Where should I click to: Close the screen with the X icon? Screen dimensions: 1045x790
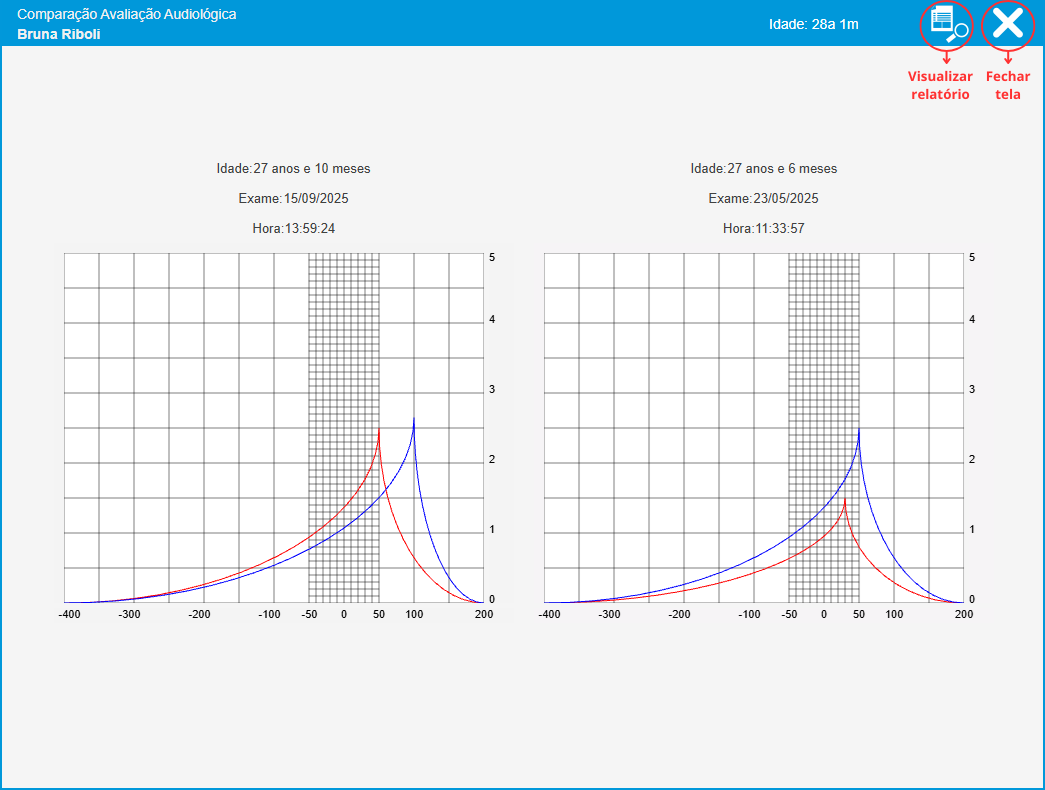[1007, 24]
